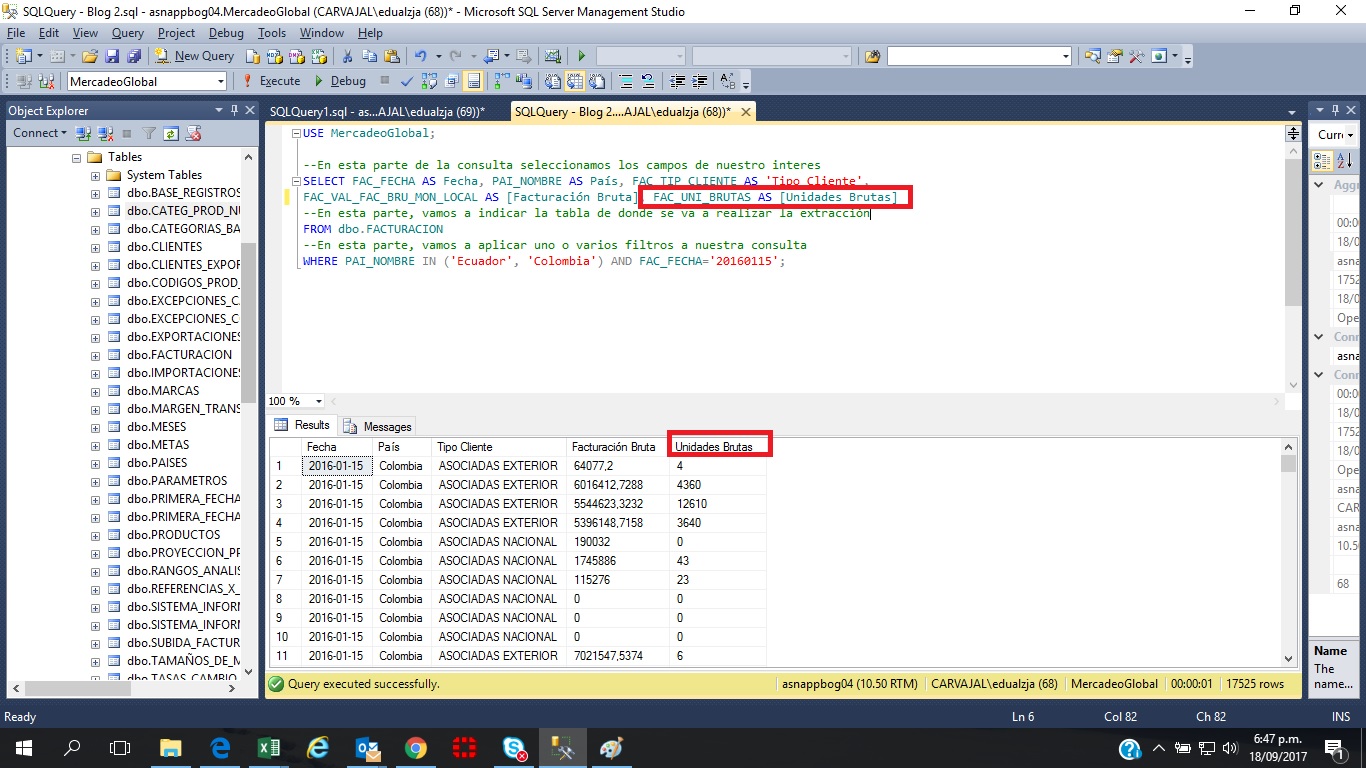This screenshot has height=768, width=1366.
Task: Open a new query window
Action: click(200, 57)
